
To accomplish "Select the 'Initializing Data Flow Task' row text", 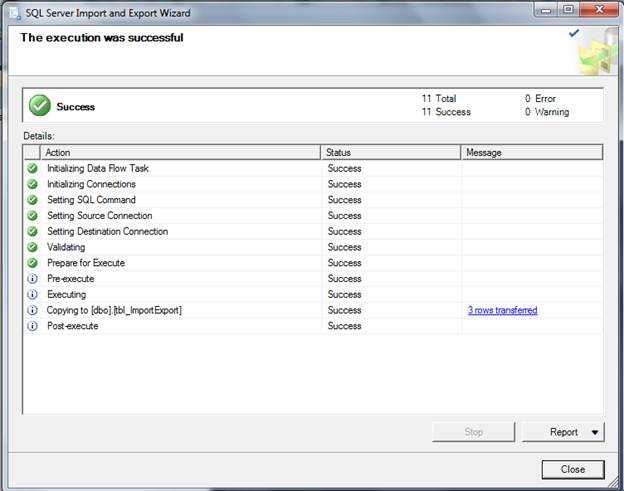I will point(98,168).
